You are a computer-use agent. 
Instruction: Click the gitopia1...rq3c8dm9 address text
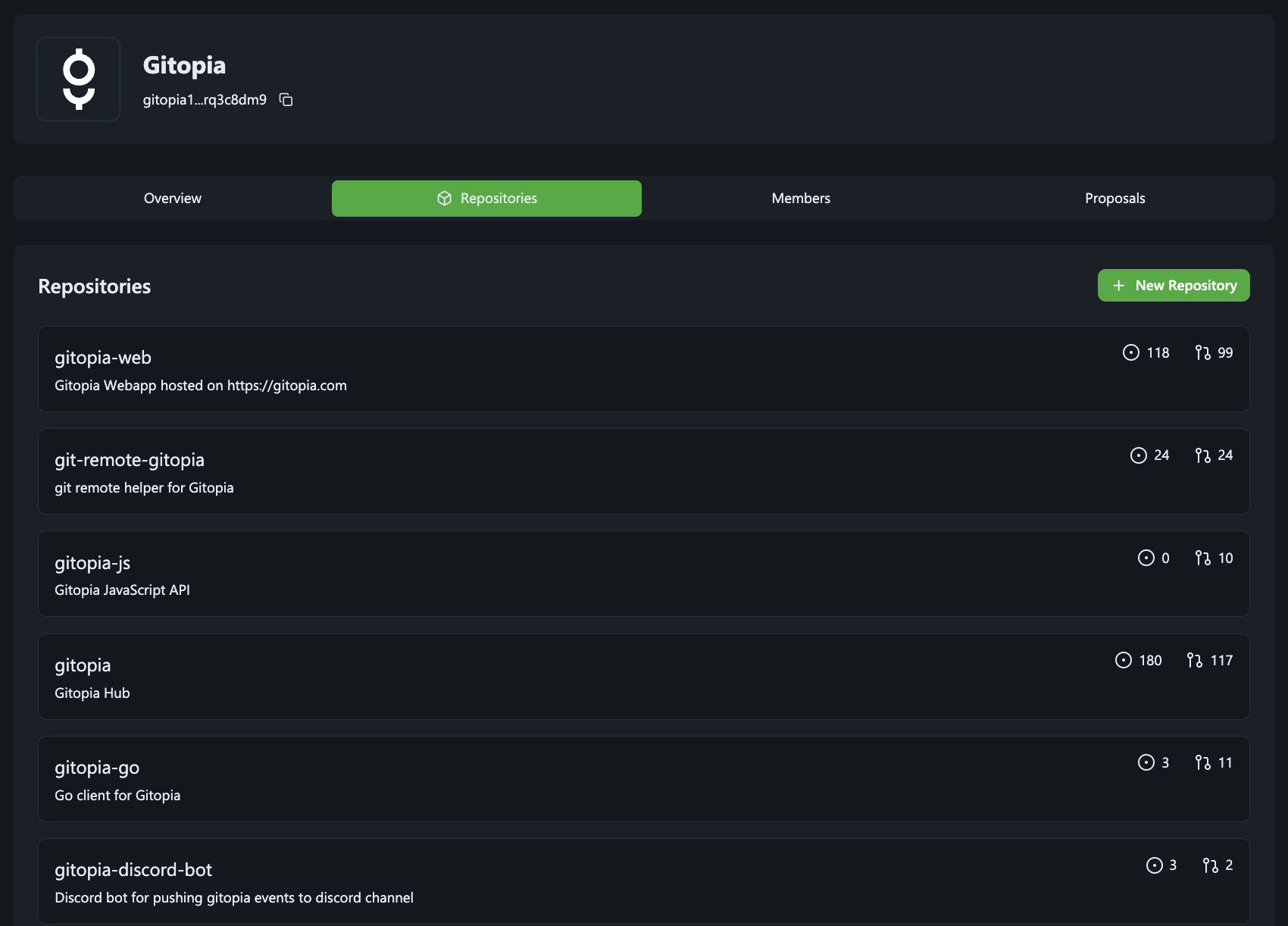pyautogui.click(x=205, y=100)
